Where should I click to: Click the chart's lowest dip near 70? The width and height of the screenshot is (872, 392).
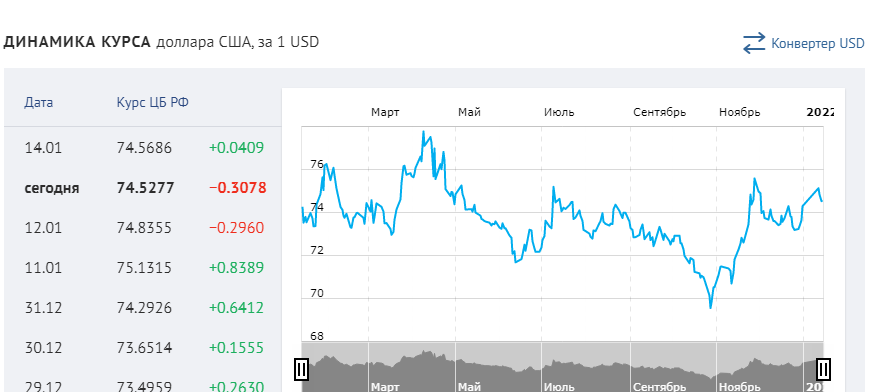pyautogui.click(x=710, y=306)
